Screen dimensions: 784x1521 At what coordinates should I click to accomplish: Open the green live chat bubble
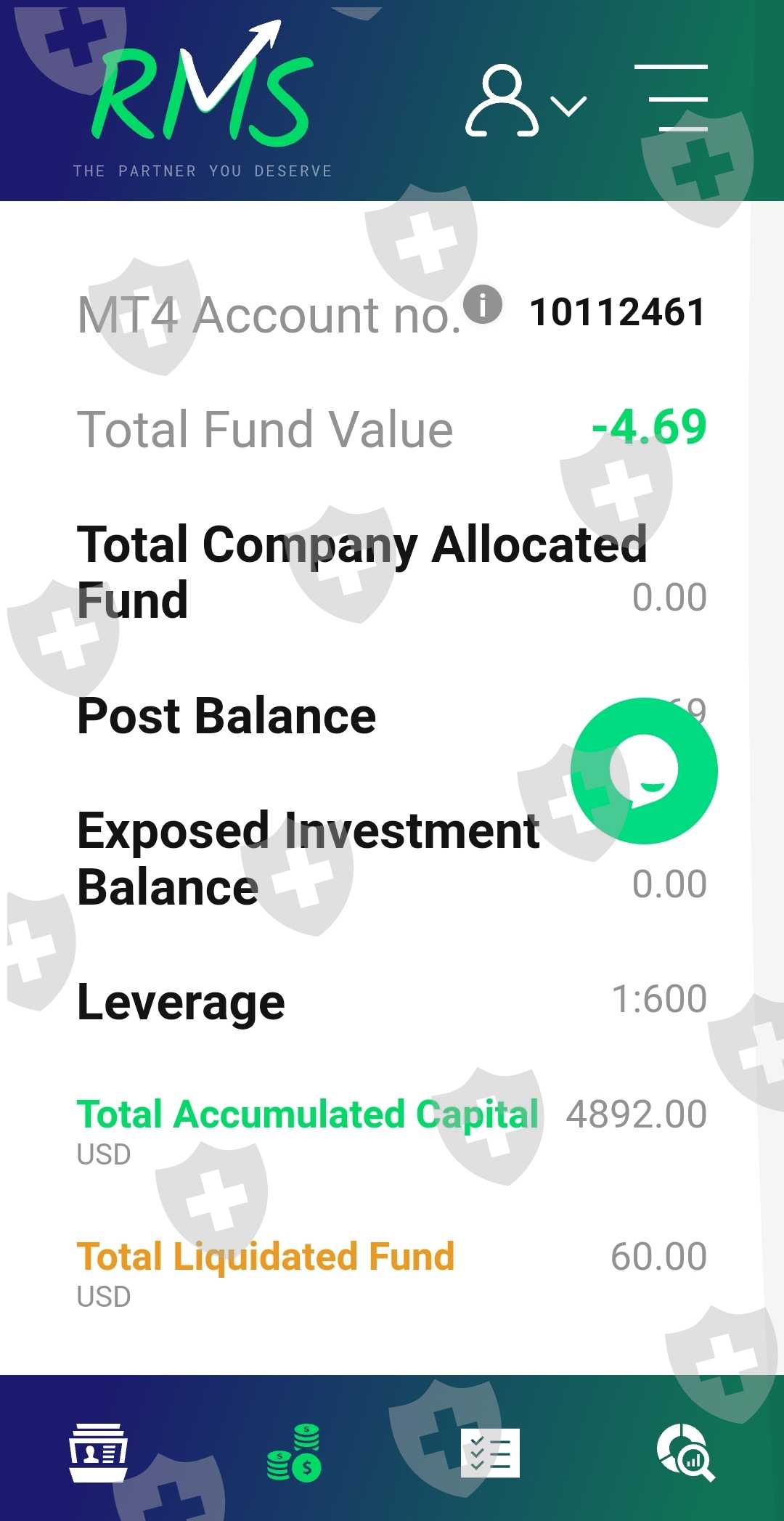tap(644, 771)
